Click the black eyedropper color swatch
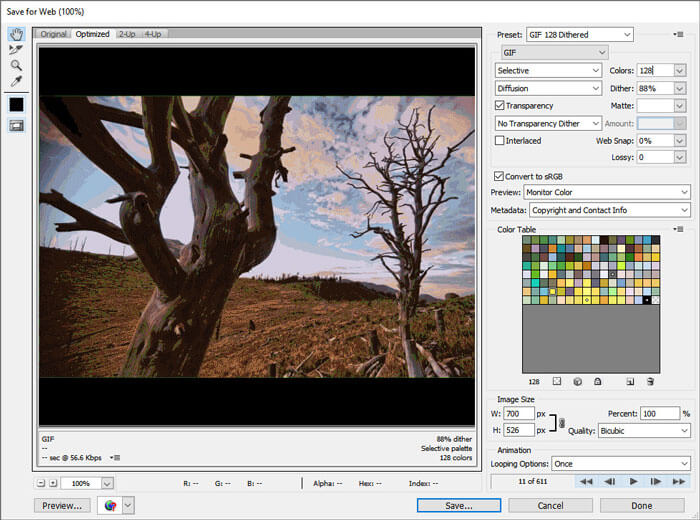Screen dimensions: 700x520 click(x=17, y=105)
